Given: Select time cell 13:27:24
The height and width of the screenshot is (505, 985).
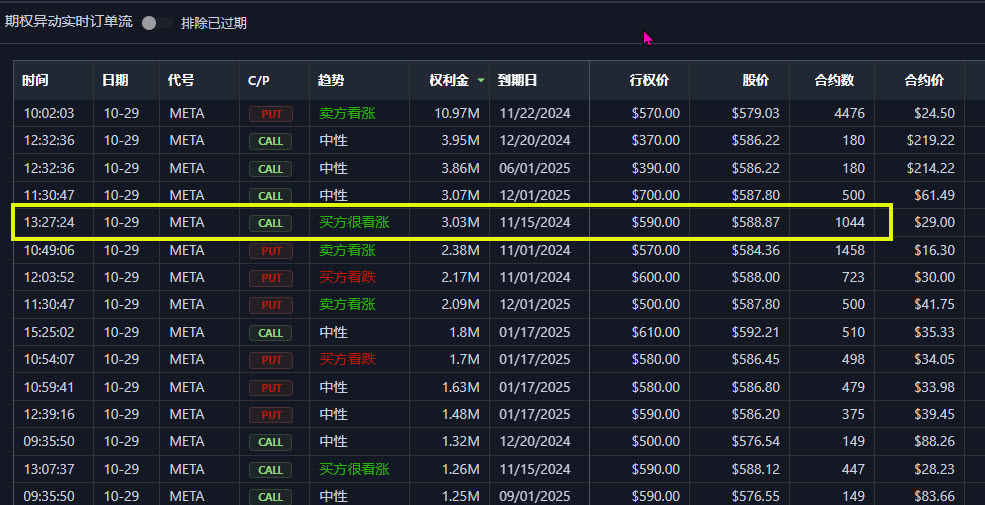Looking at the screenshot, I should pyautogui.click(x=49, y=222).
